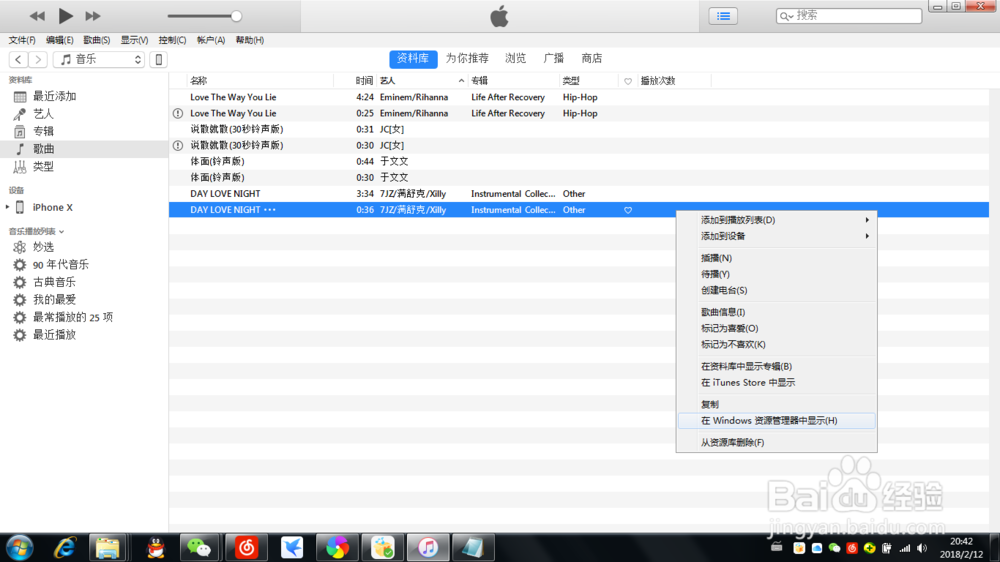Viewport: 1000px width, 562px height.
Task: Click the iPhone device icon button
Action: coord(159,59)
